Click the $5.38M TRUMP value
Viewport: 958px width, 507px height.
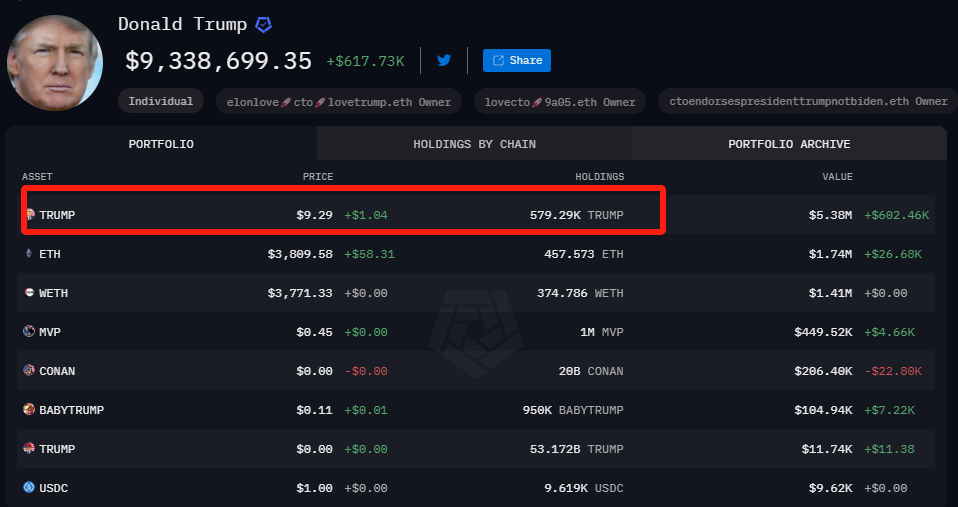coord(830,215)
